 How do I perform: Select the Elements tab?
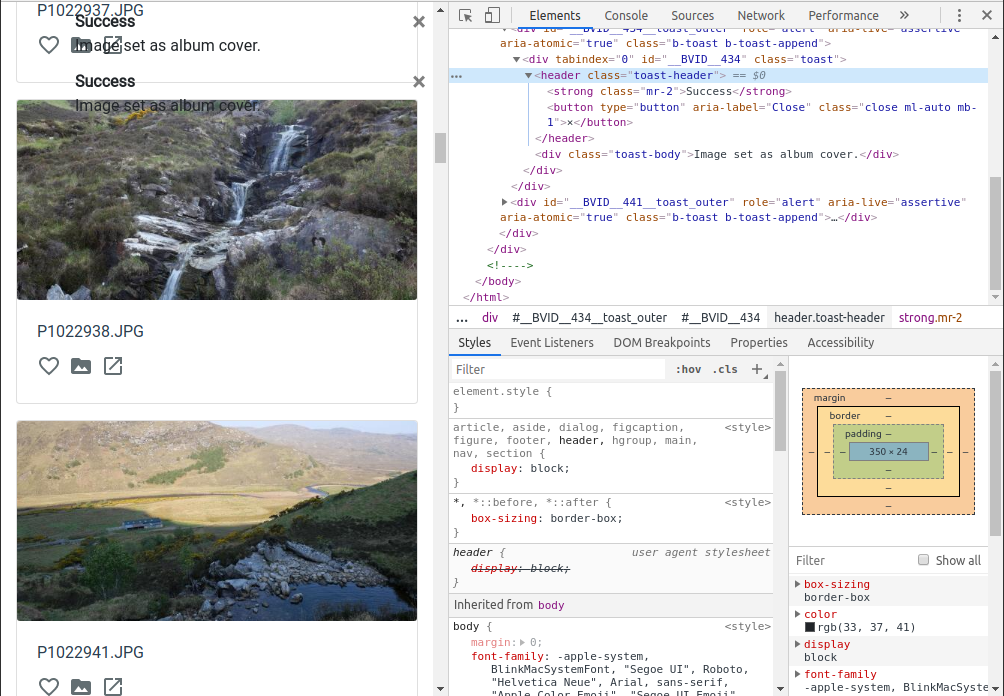coord(555,15)
